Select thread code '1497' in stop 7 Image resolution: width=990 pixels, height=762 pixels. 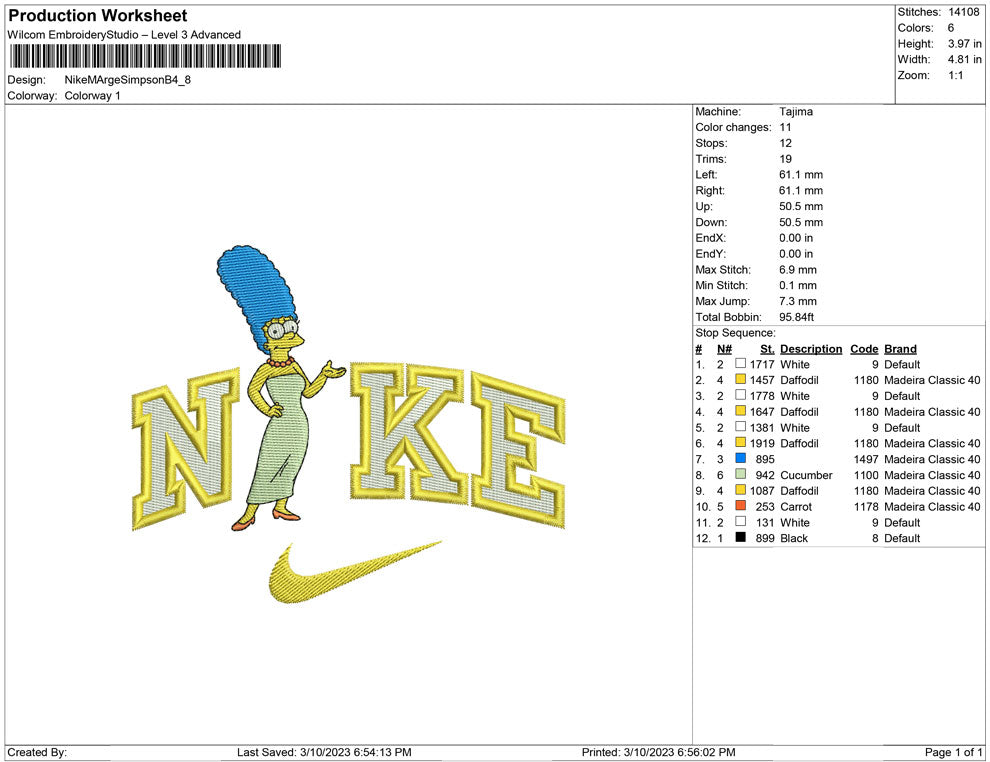coord(866,459)
